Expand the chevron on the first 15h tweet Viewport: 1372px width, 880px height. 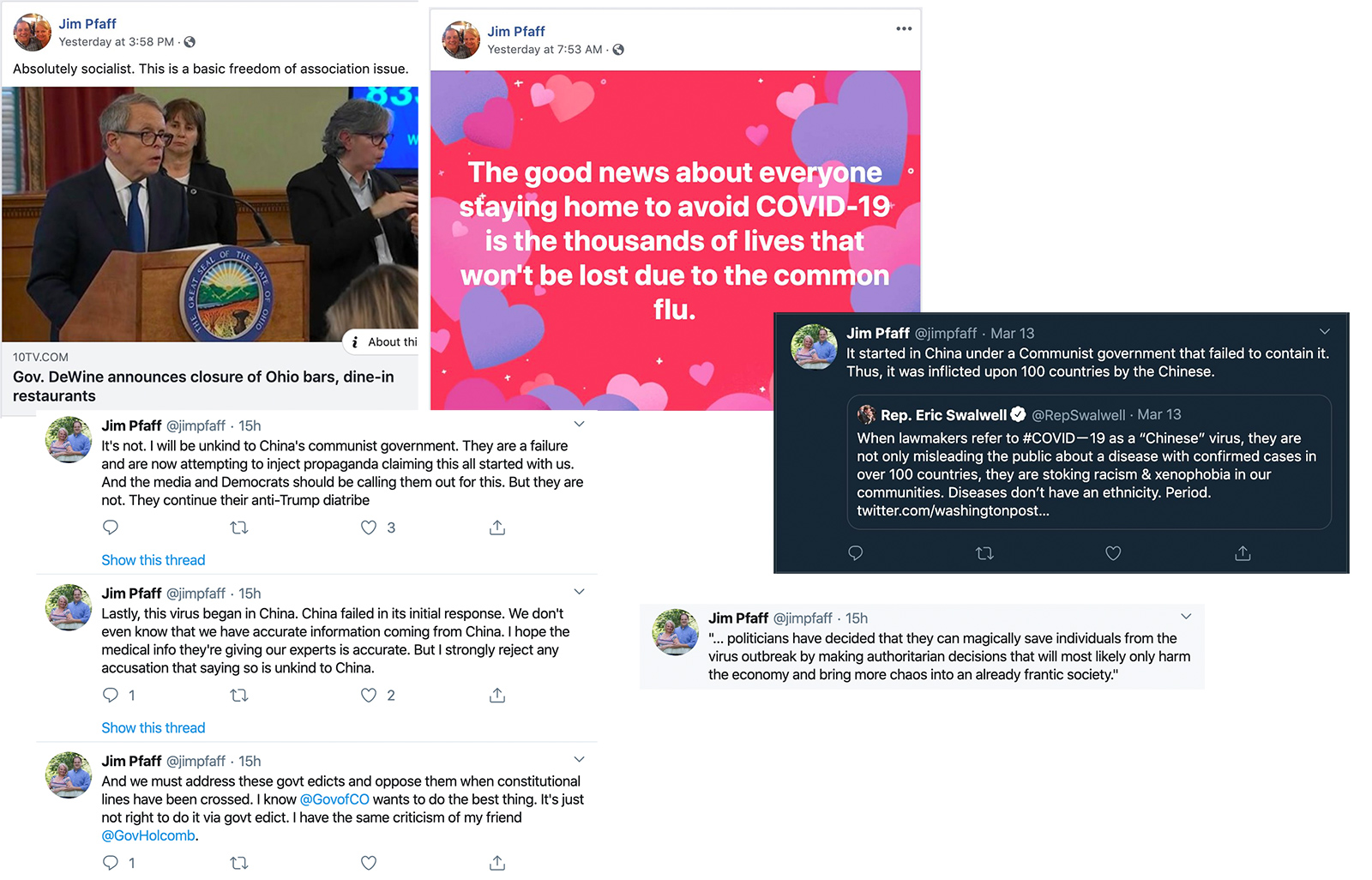click(580, 425)
